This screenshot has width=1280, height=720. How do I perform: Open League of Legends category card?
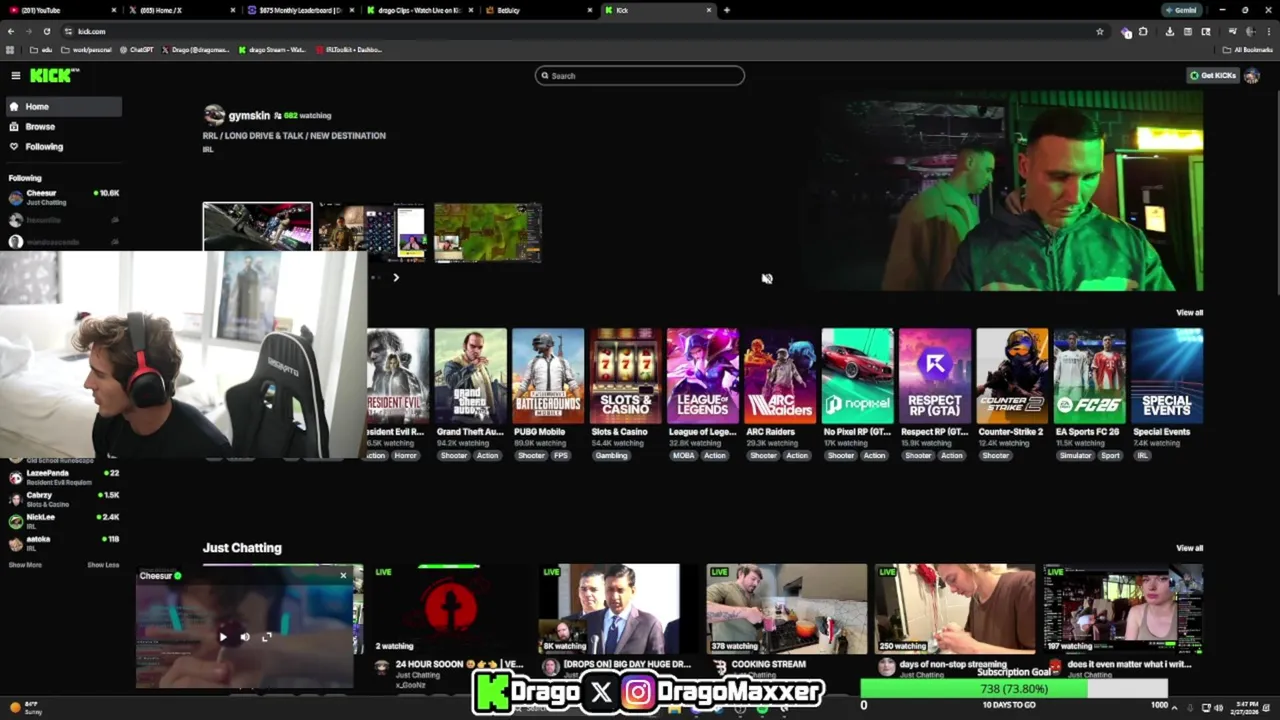tap(703, 376)
